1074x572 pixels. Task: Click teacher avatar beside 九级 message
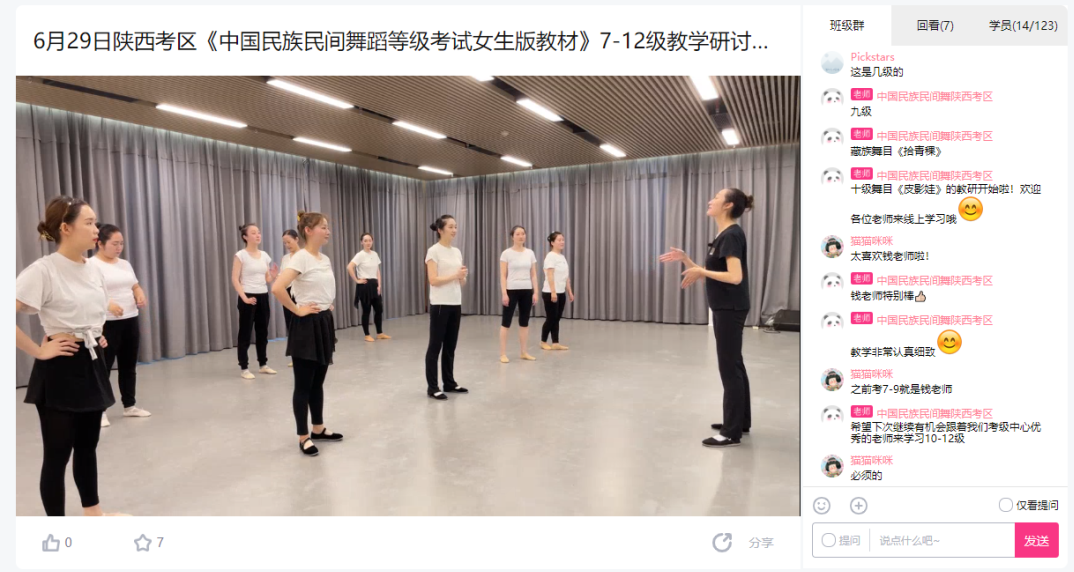(x=832, y=100)
